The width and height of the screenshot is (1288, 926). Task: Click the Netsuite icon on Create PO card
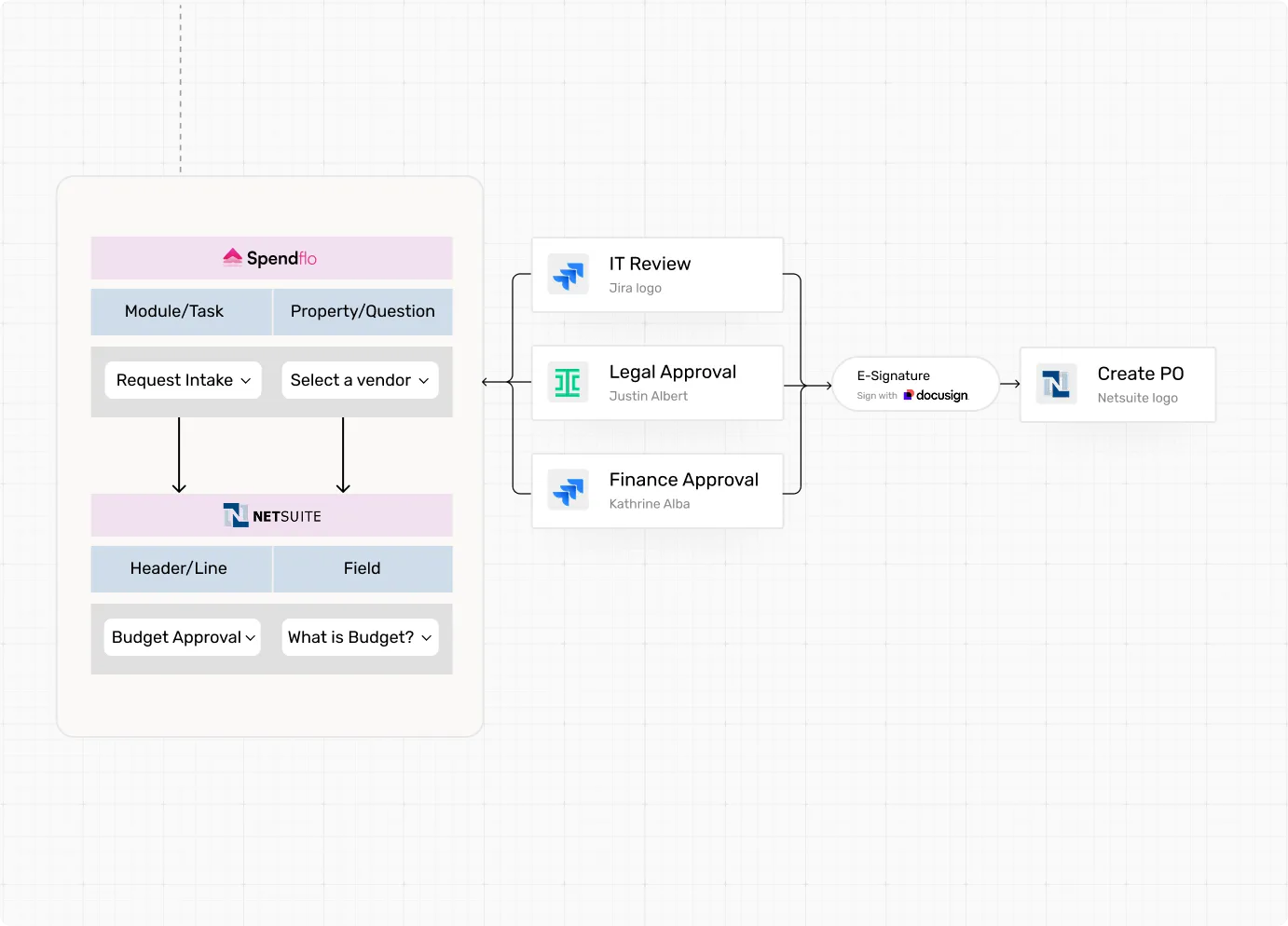(1056, 384)
